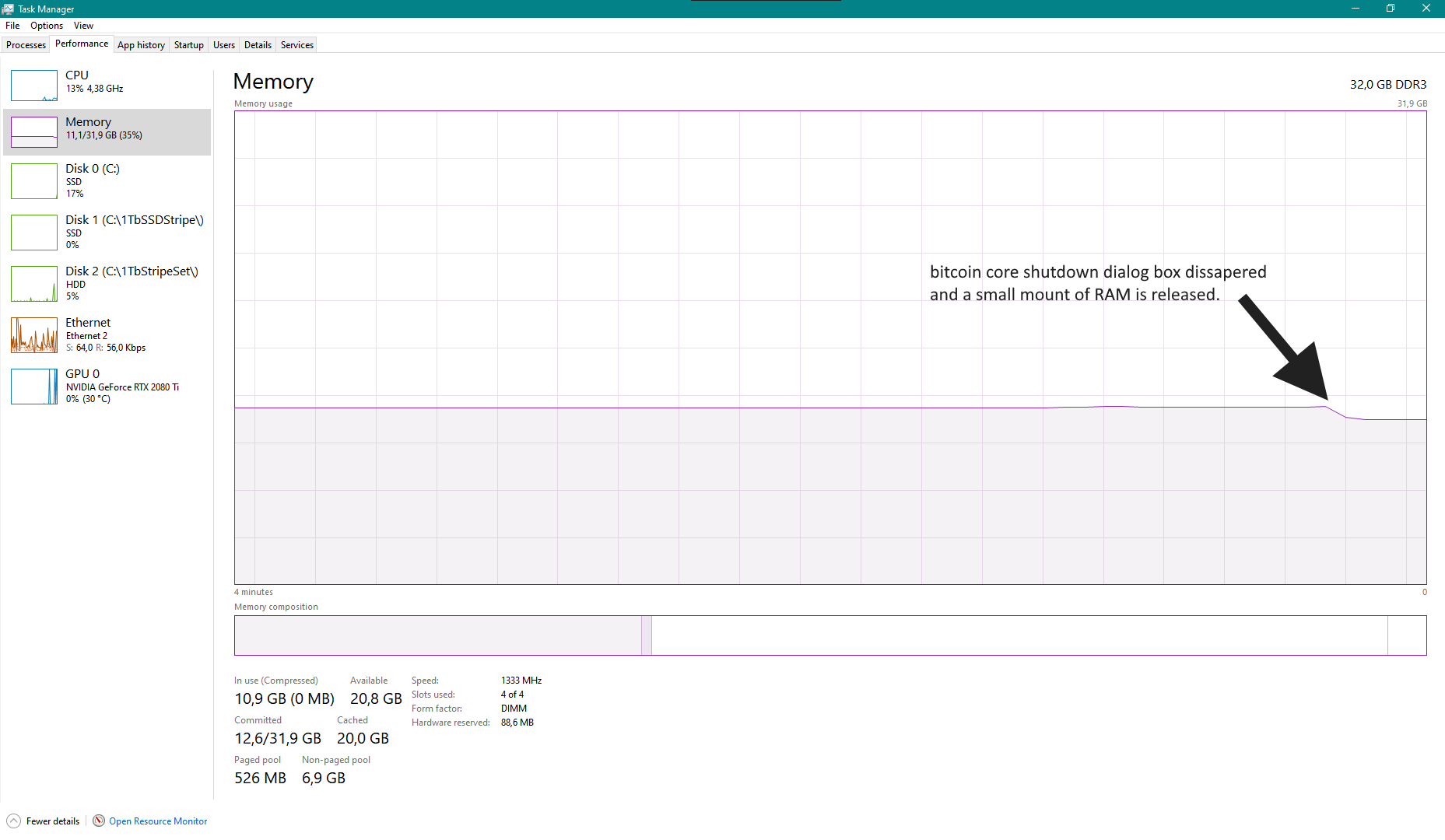
Task: Switch to the Processes tab
Action: pos(26,45)
